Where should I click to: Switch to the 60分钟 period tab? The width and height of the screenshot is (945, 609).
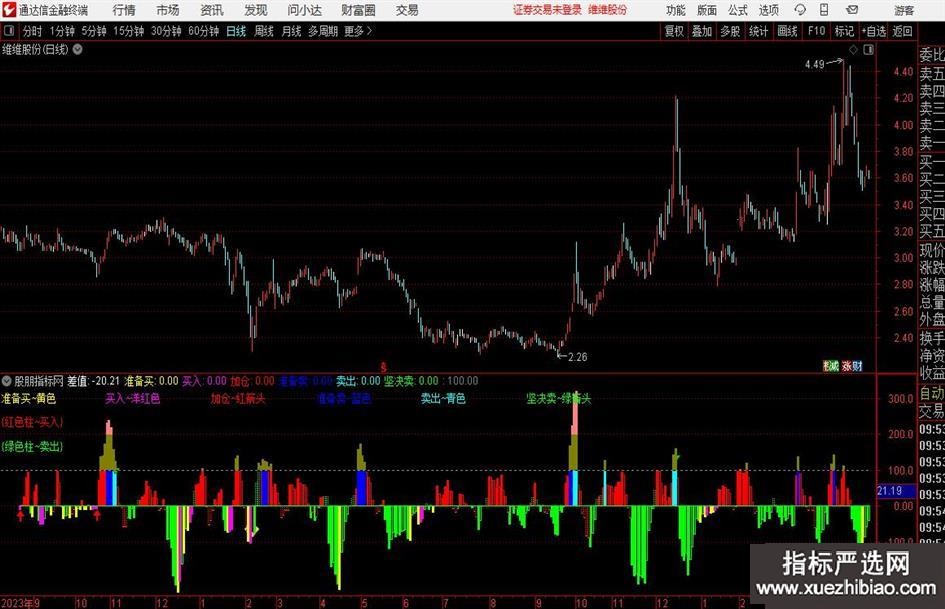pyautogui.click(x=204, y=31)
